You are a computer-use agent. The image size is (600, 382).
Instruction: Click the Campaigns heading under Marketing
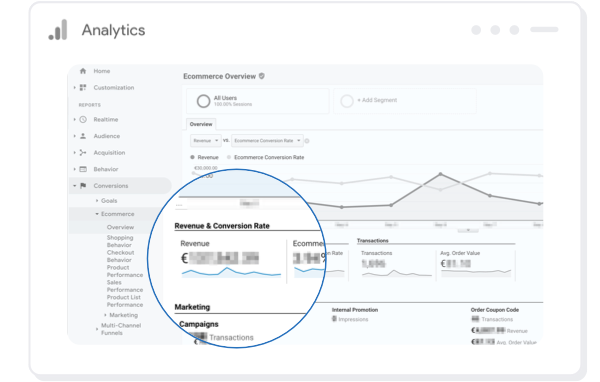(x=199, y=324)
